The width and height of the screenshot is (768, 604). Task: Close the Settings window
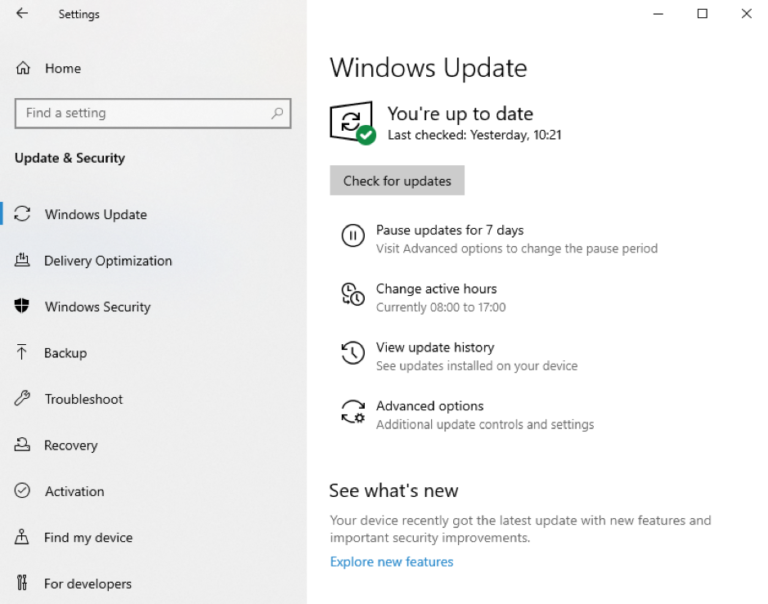tap(746, 14)
